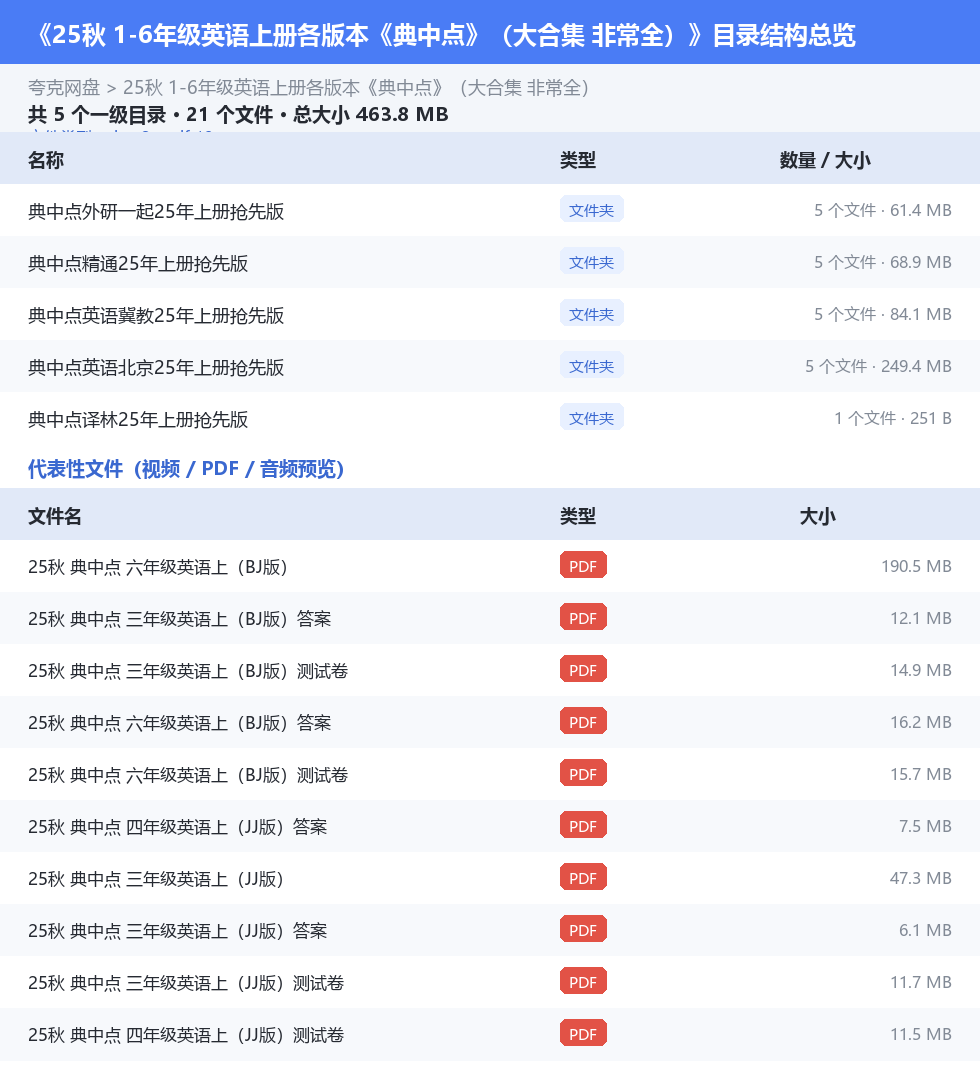Click the 文件名 column header
The width and height of the screenshot is (980, 1092).
point(55,516)
